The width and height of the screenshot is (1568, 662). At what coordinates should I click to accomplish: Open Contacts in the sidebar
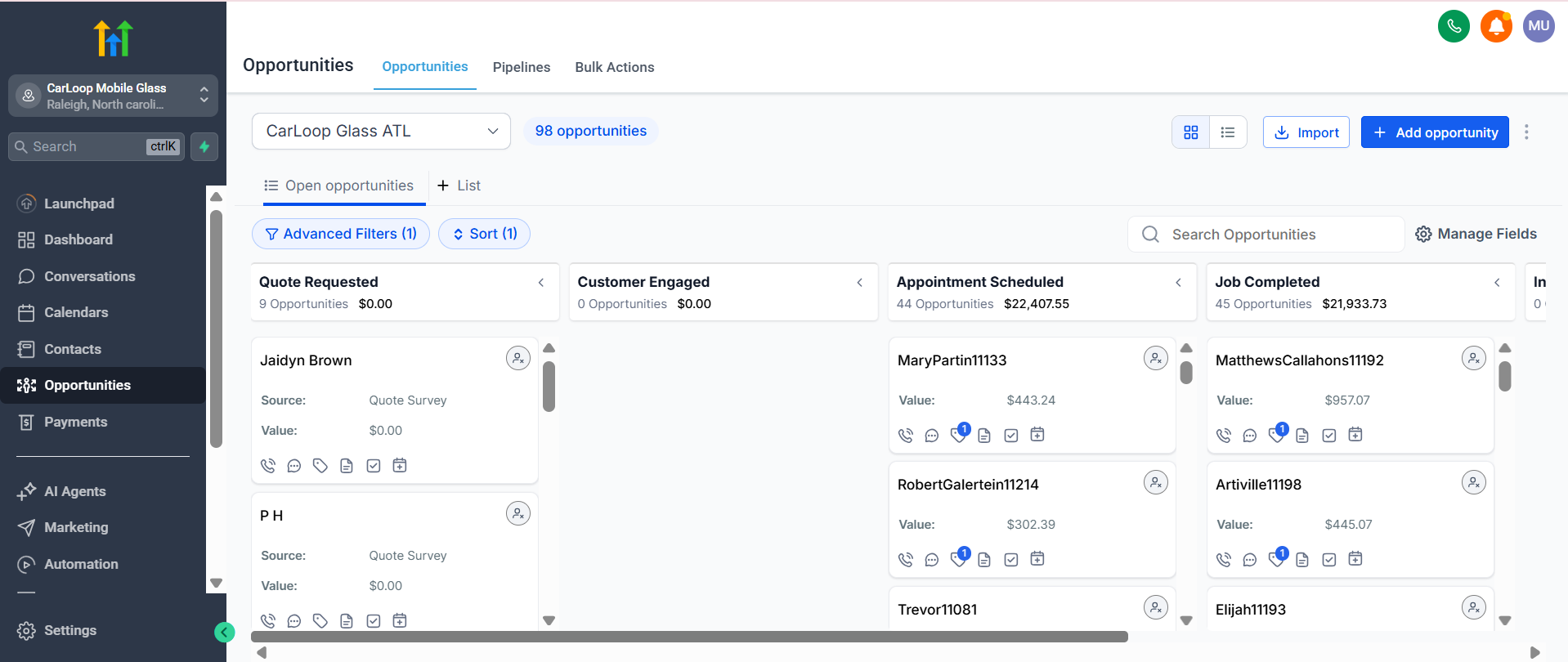click(x=103, y=349)
